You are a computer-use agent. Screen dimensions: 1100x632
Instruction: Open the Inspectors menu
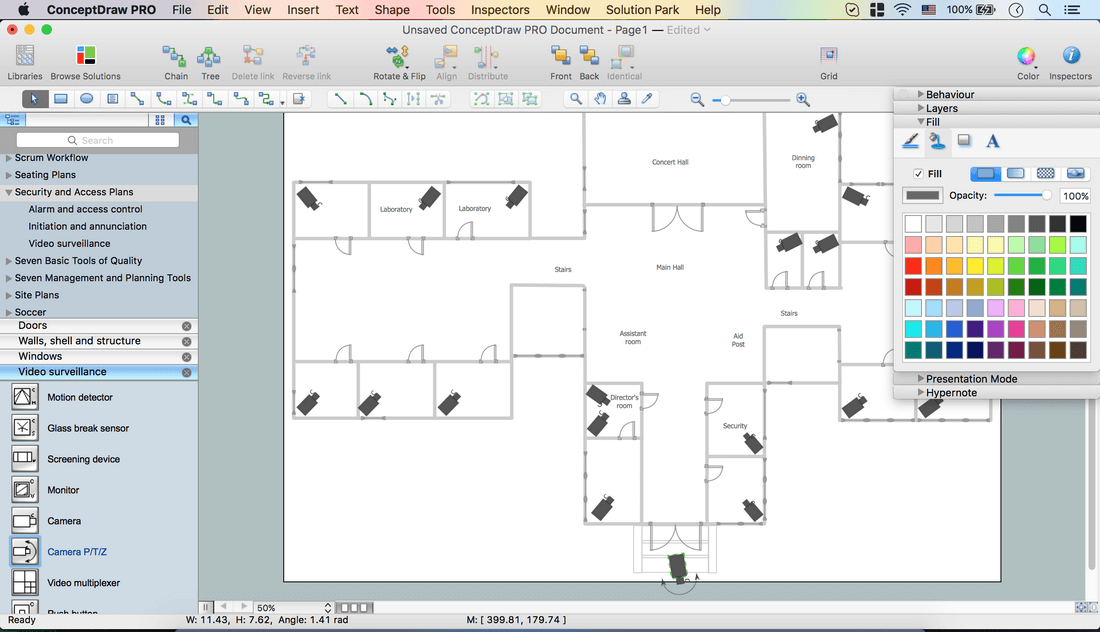coord(500,10)
